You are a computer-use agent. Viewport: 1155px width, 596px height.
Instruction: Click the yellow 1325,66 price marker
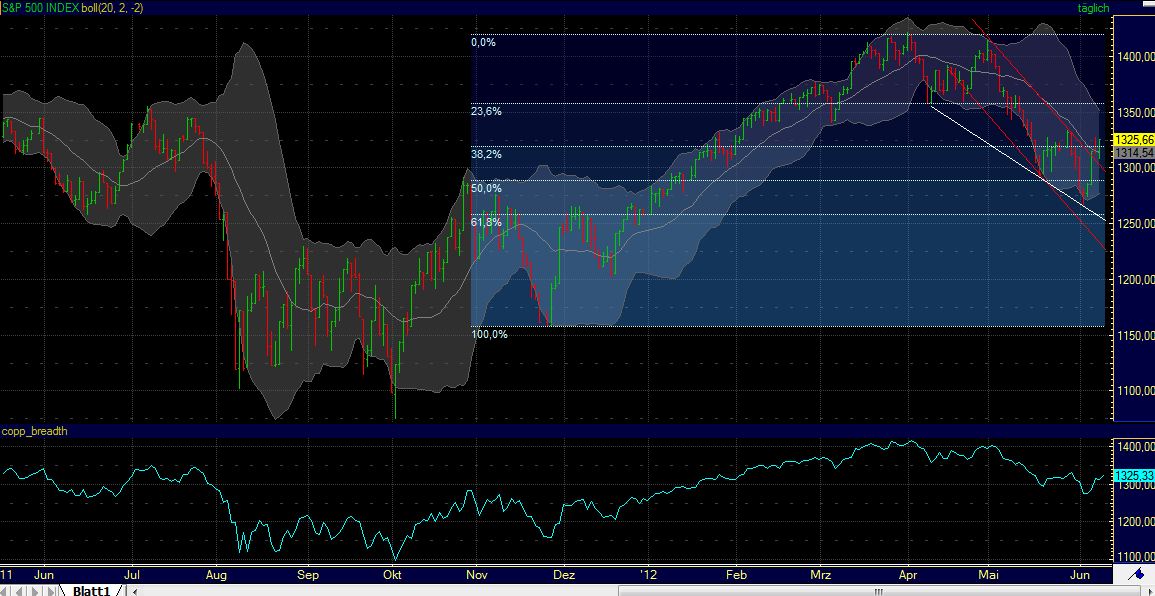pos(1134,141)
